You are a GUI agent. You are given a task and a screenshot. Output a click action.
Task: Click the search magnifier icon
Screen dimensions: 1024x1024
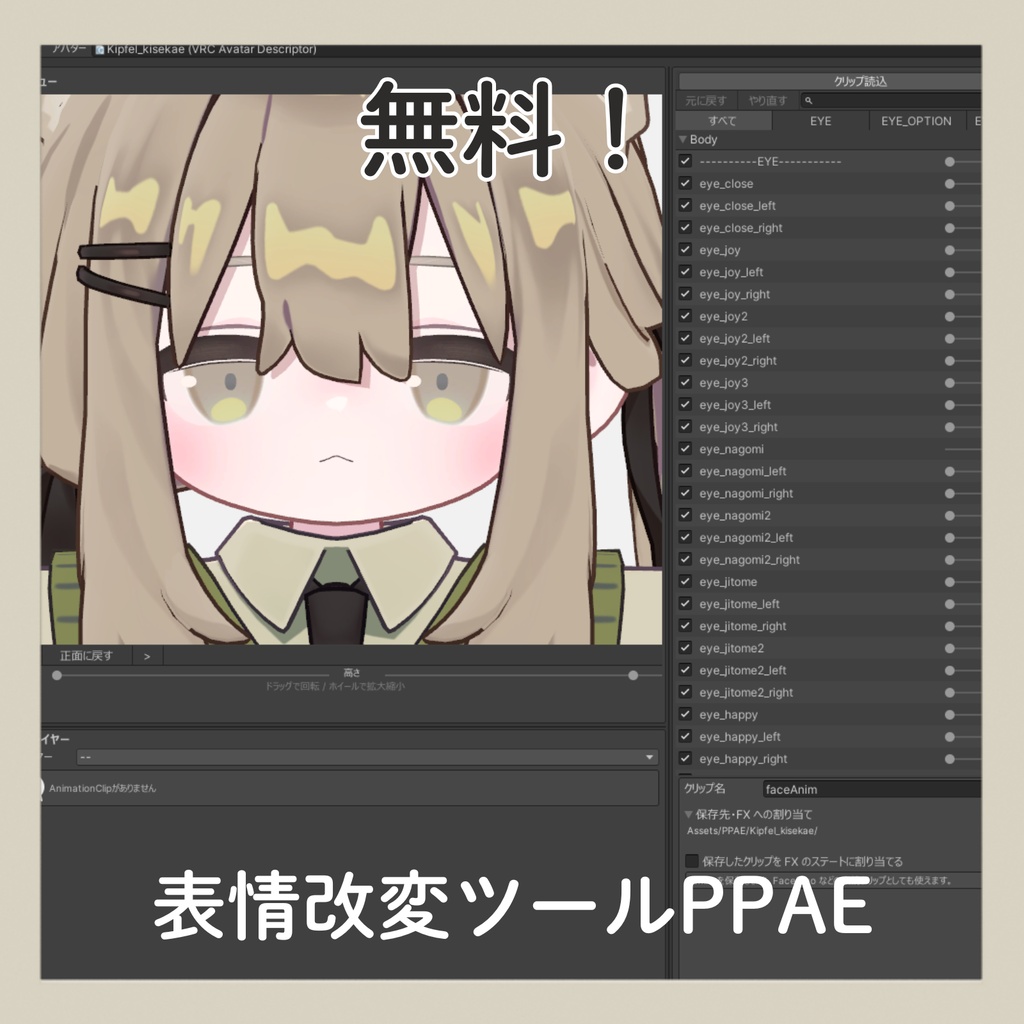pyautogui.click(x=808, y=101)
